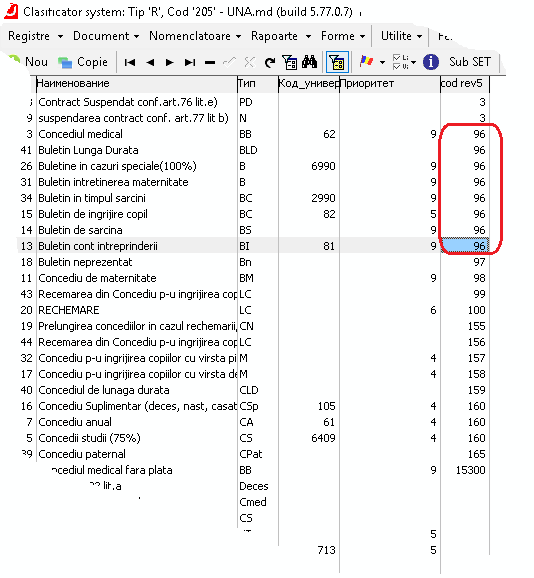Click the Код_универ cell 2990
The width and height of the screenshot is (534, 578).
coord(309,198)
